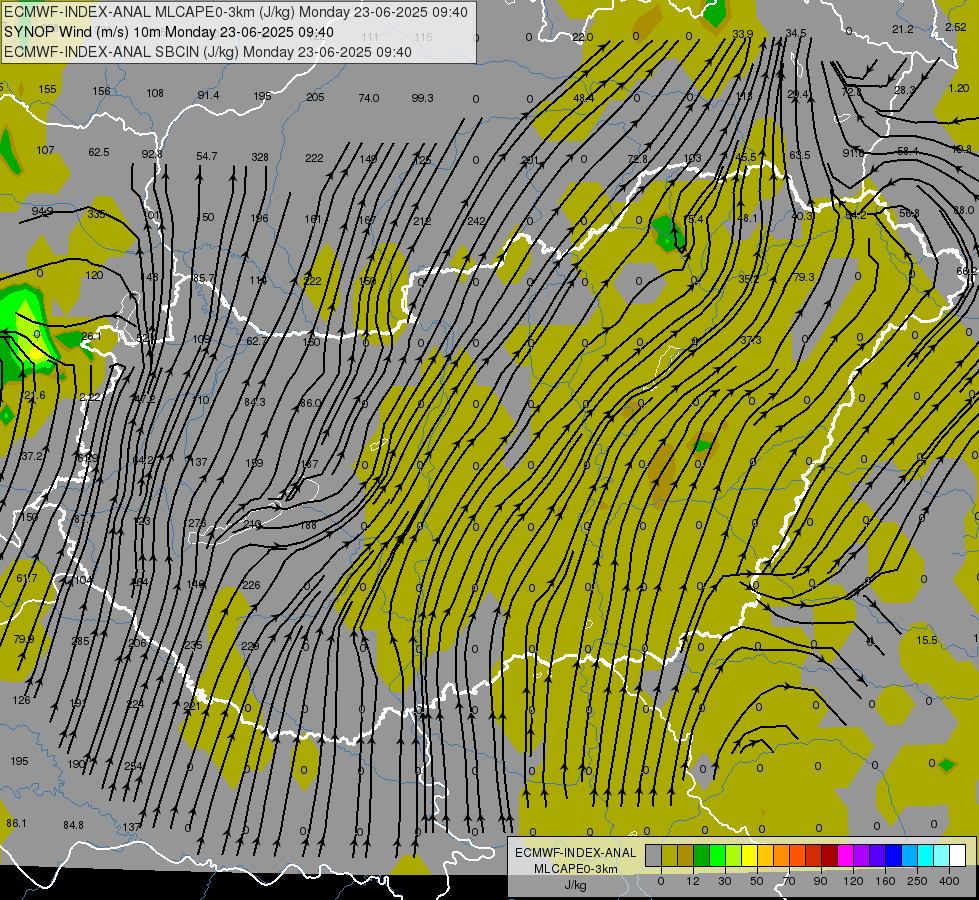The image size is (979, 900).
Task: Click the map value 91.4
Action: click(x=209, y=95)
